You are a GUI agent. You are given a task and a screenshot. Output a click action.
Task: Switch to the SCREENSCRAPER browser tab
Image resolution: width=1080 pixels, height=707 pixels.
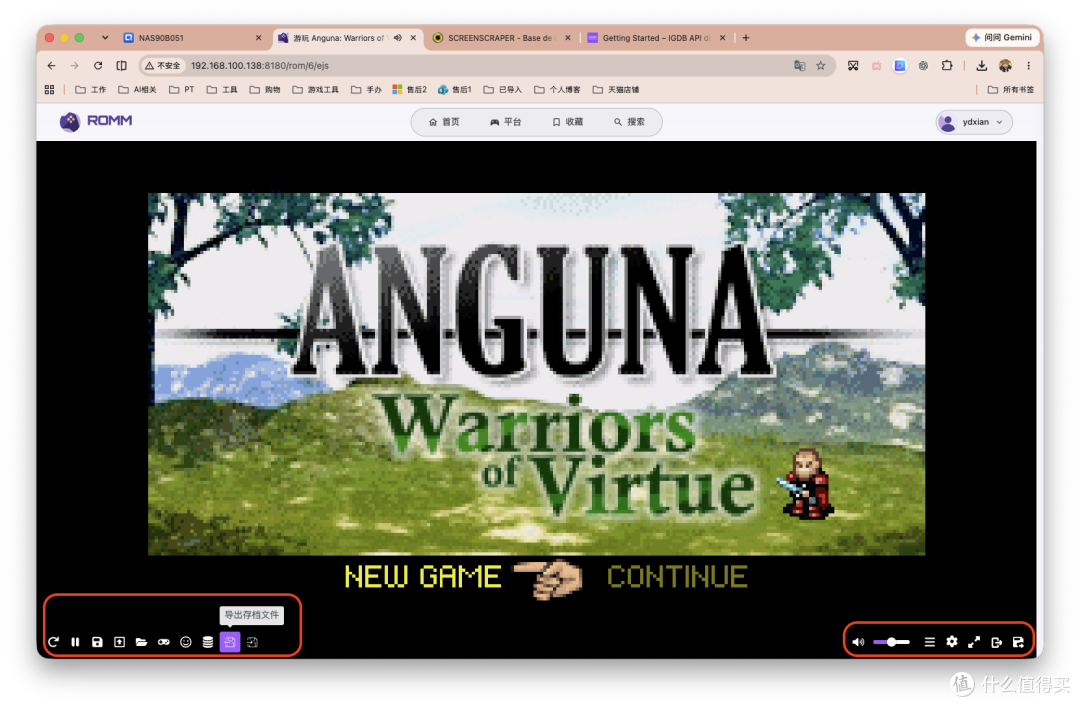[x=501, y=38]
